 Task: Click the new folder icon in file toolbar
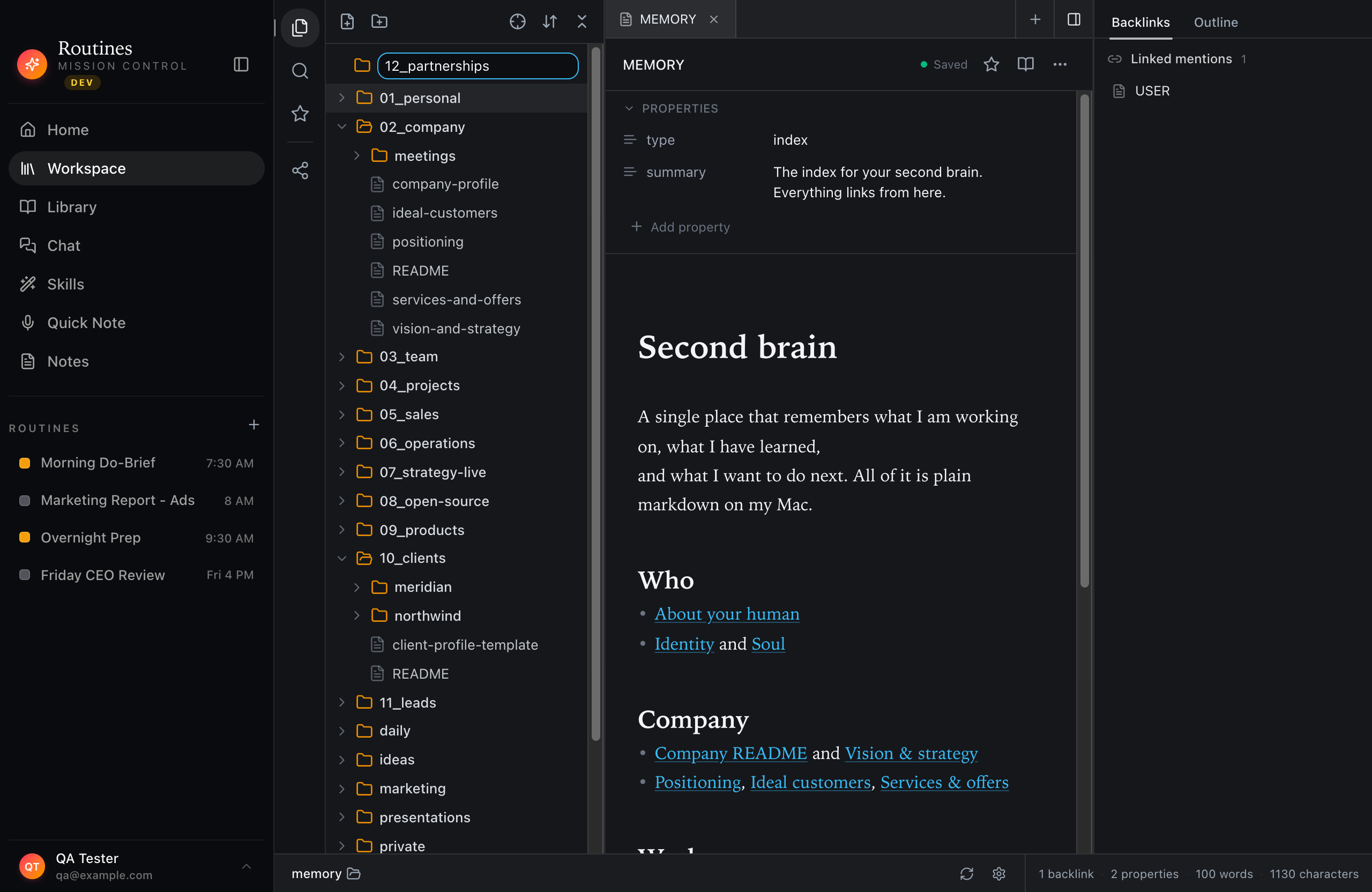coord(379,21)
